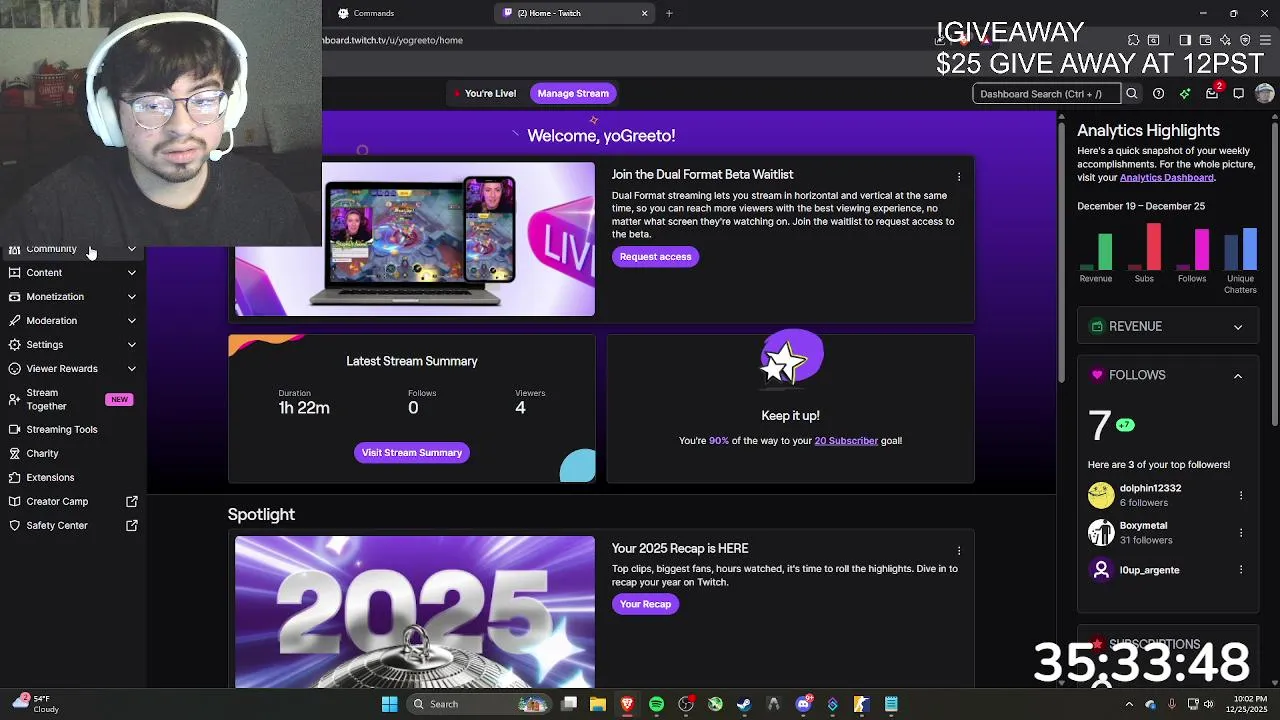
Task: Open Brave Leo AI sparkle icon
Action: pos(1225,40)
